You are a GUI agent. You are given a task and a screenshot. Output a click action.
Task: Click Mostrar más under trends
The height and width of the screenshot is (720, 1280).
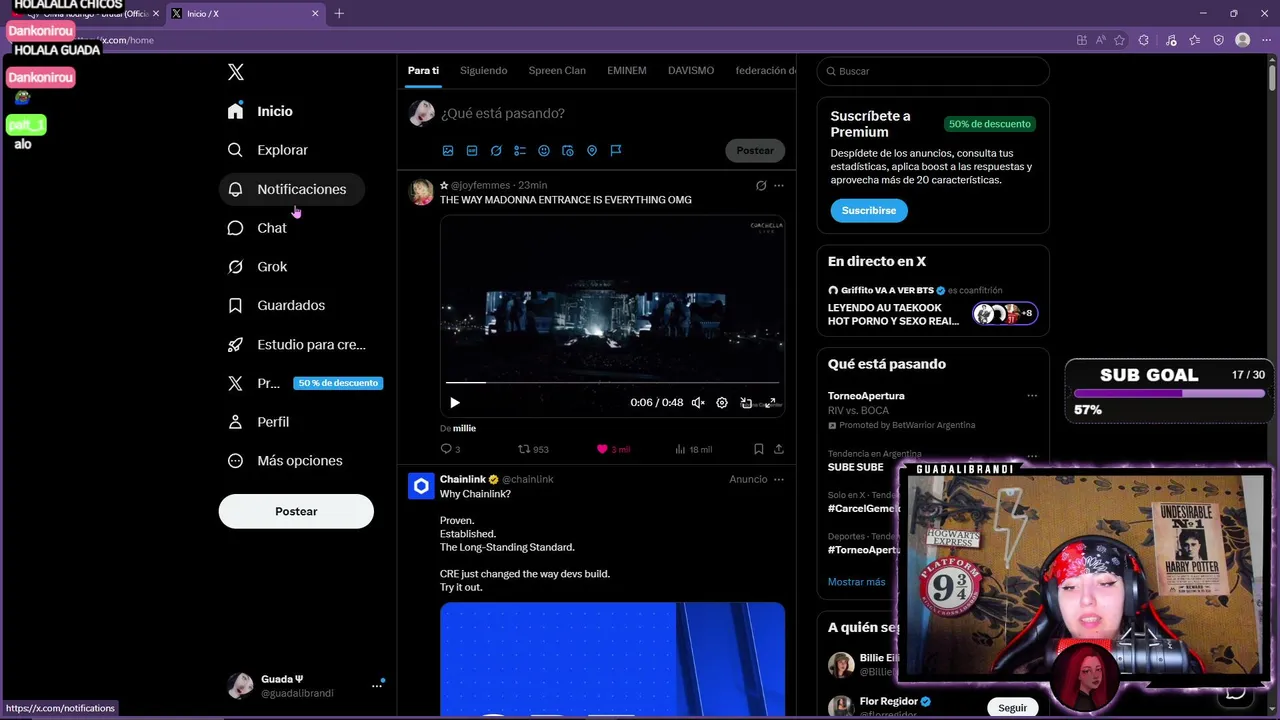[856, 582]
